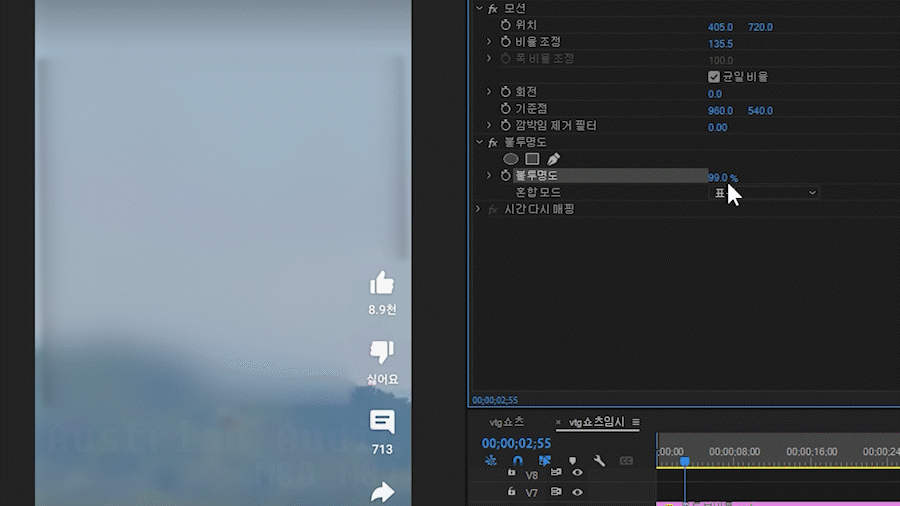
Task: Click the 위치 Y value 720.0
Action: pos(760,27)
